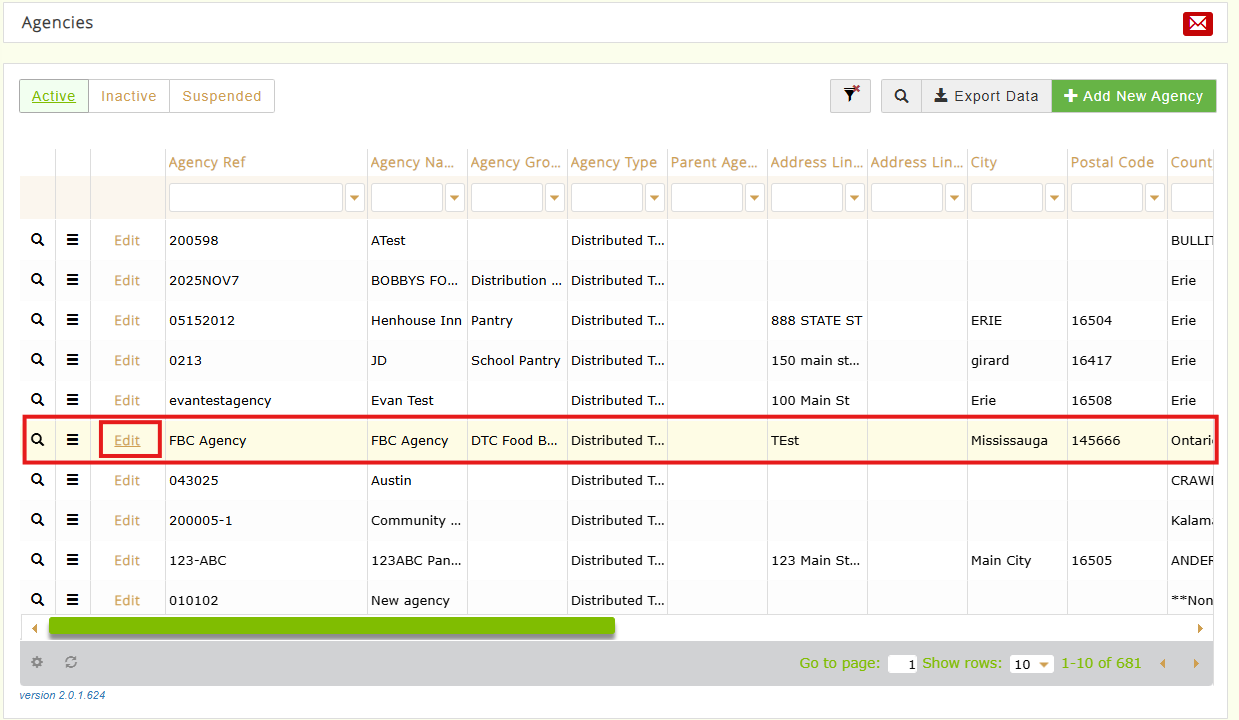1239x720 pixels.
Task: Open the row menu for FBC Agency
Action: (x=72, y=440)
